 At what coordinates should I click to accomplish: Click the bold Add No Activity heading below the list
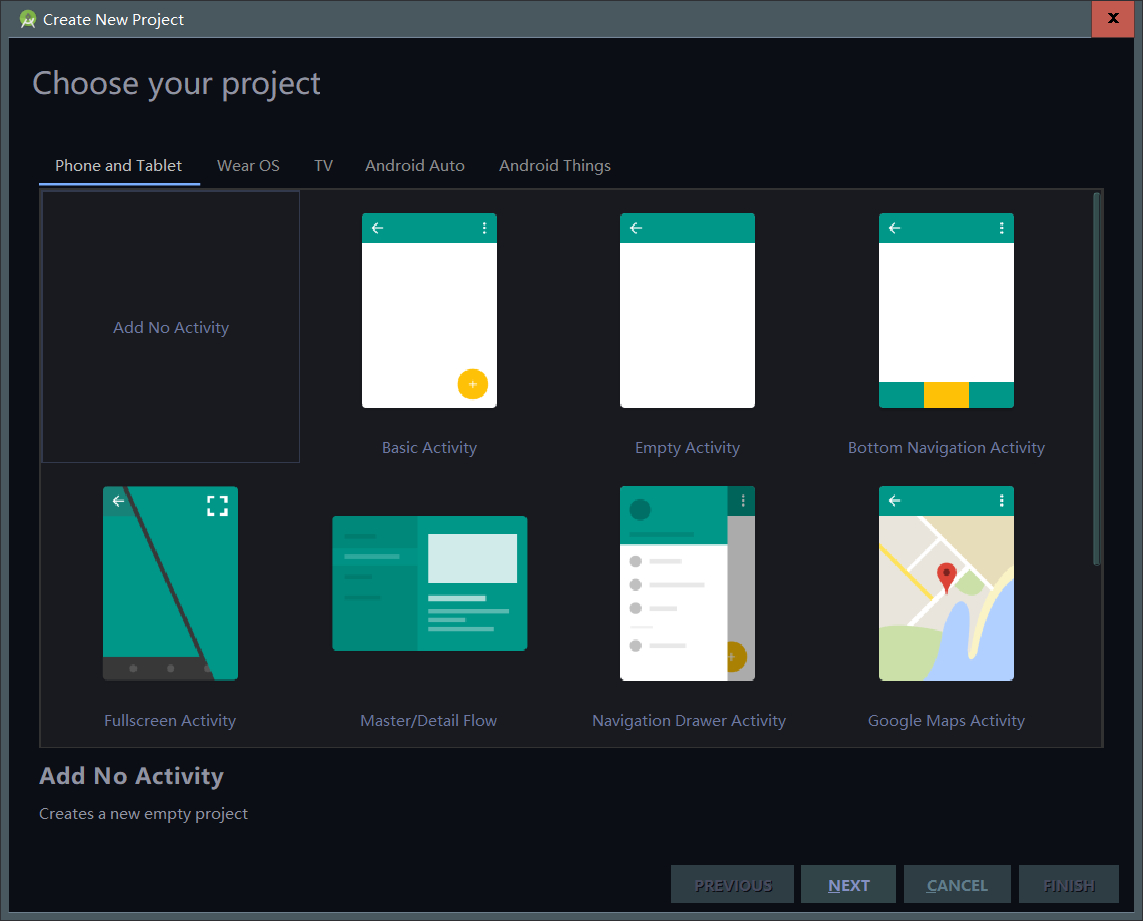pyautogui.click(x=131, y=776)
